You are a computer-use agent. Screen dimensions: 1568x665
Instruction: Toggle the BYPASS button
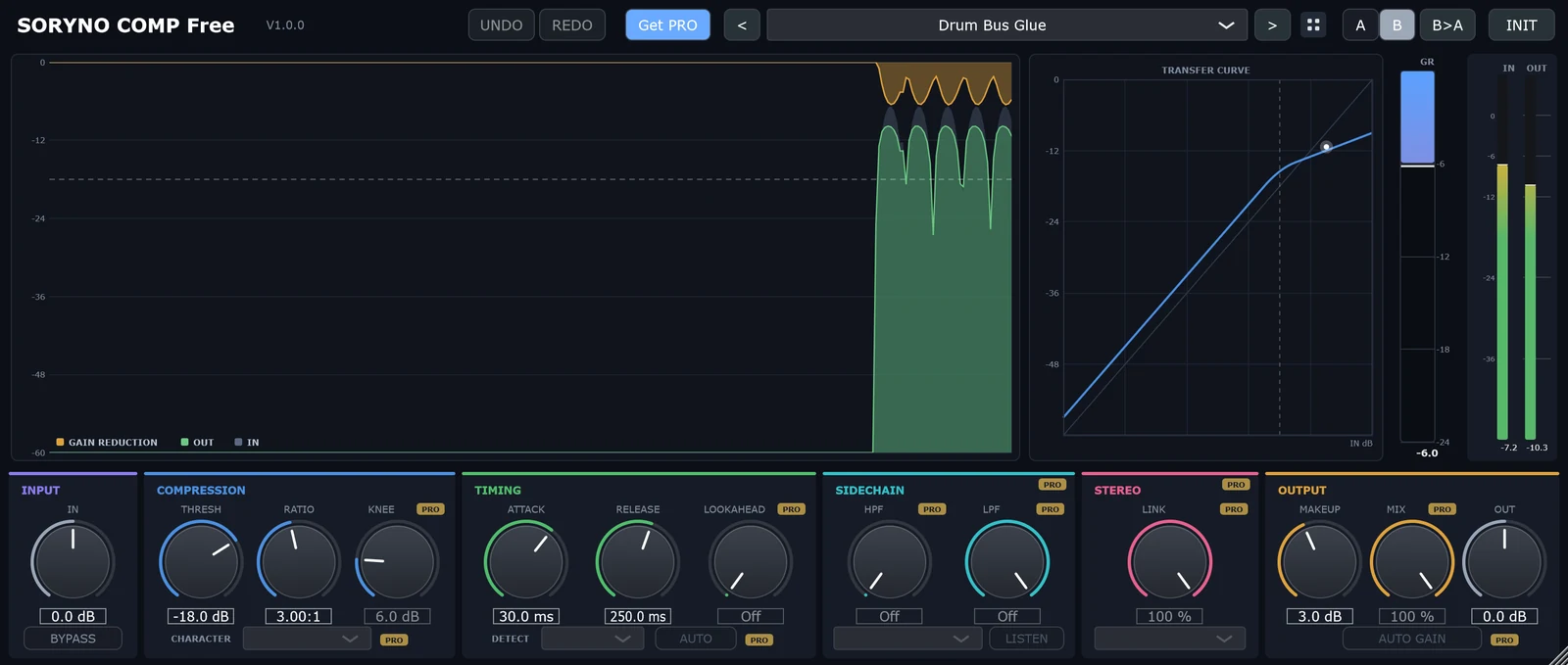click(x=73, y=639)
